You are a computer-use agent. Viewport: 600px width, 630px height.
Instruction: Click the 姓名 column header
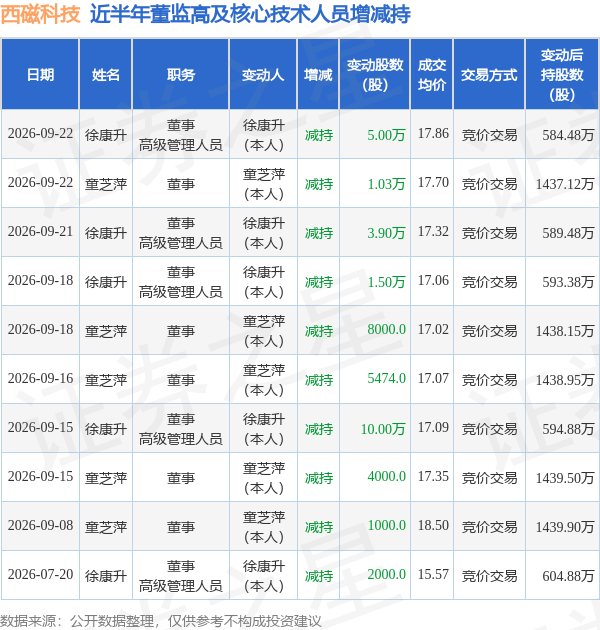coord(106,75)
